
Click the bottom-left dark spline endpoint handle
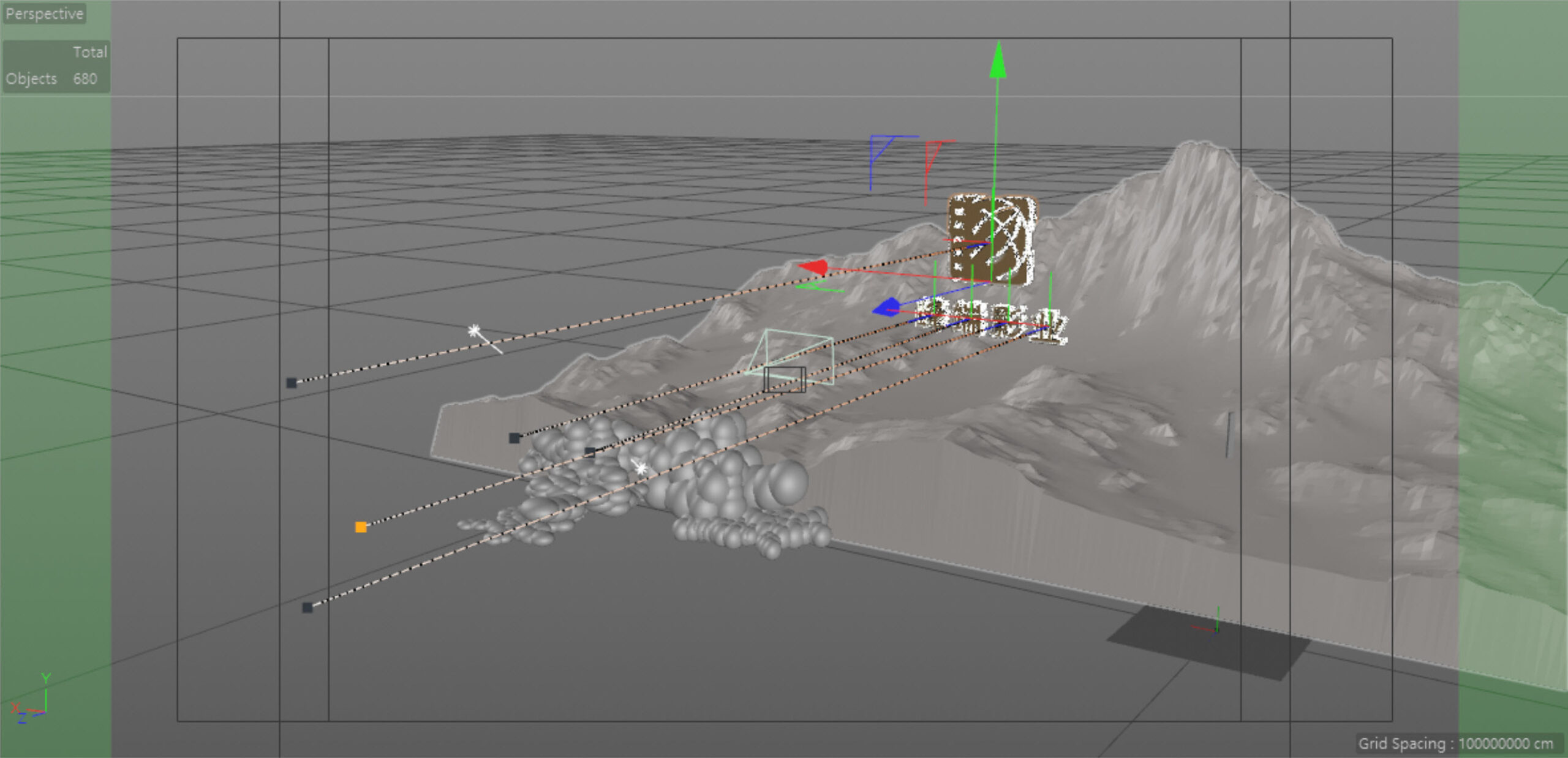click(x=307, y=607)
